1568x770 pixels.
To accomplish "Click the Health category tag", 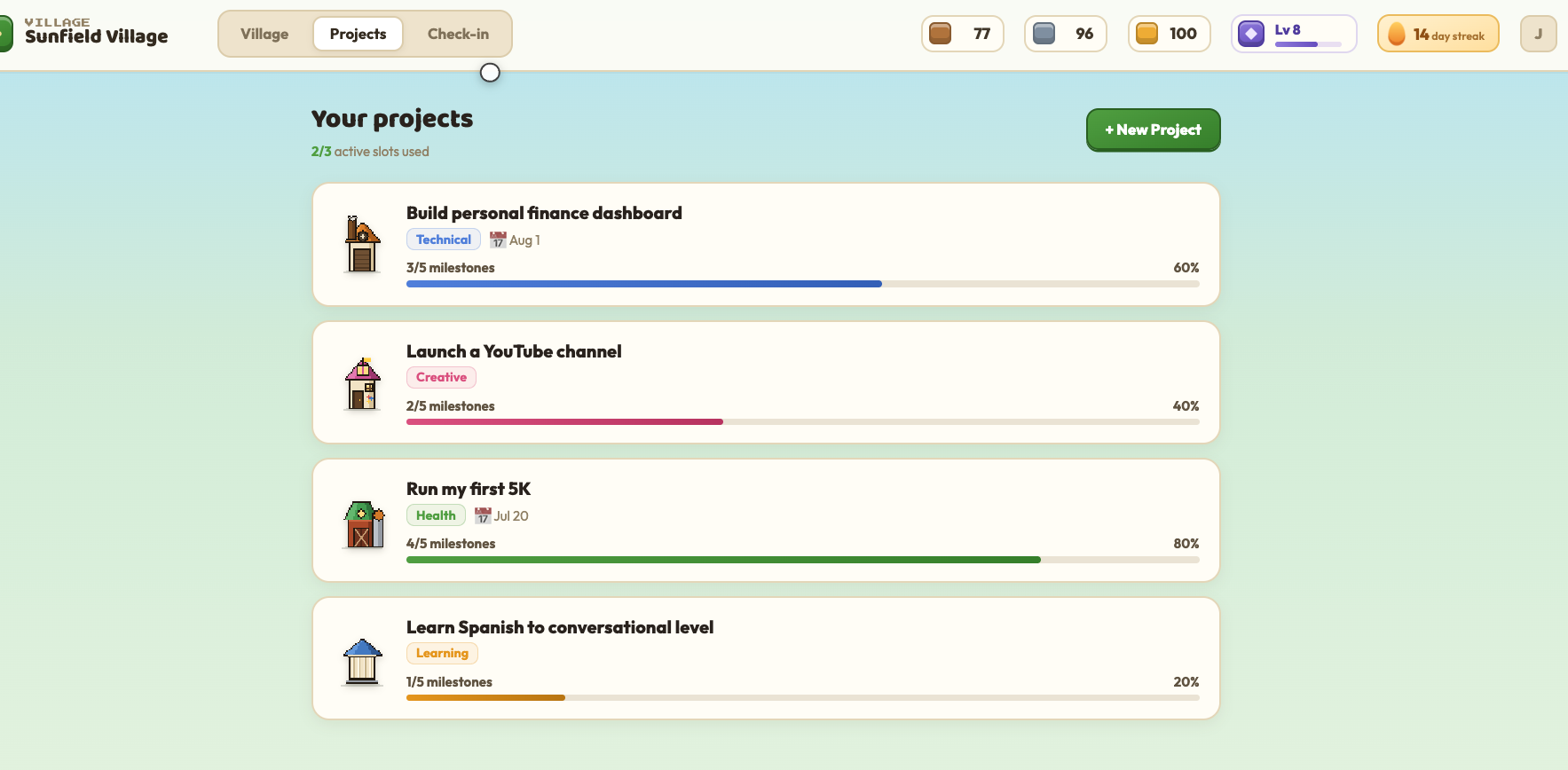I will (436, 515).
